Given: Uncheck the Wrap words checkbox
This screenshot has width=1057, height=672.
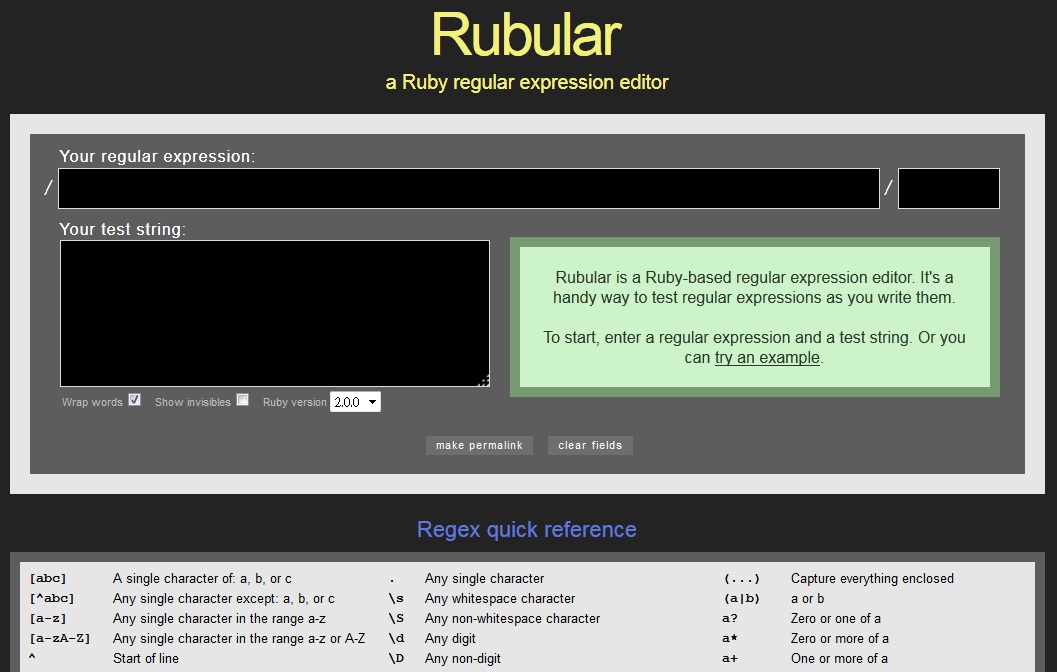Looking at the screenshot, I should tap(135, 400).
